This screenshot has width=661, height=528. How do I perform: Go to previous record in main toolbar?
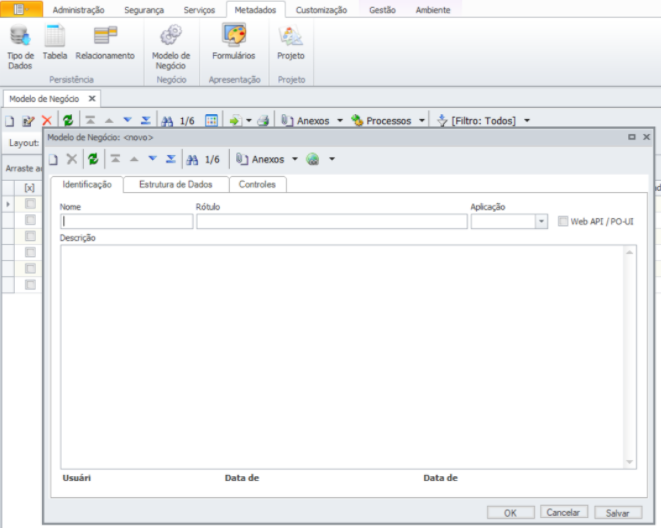click(x=109, y=121)
